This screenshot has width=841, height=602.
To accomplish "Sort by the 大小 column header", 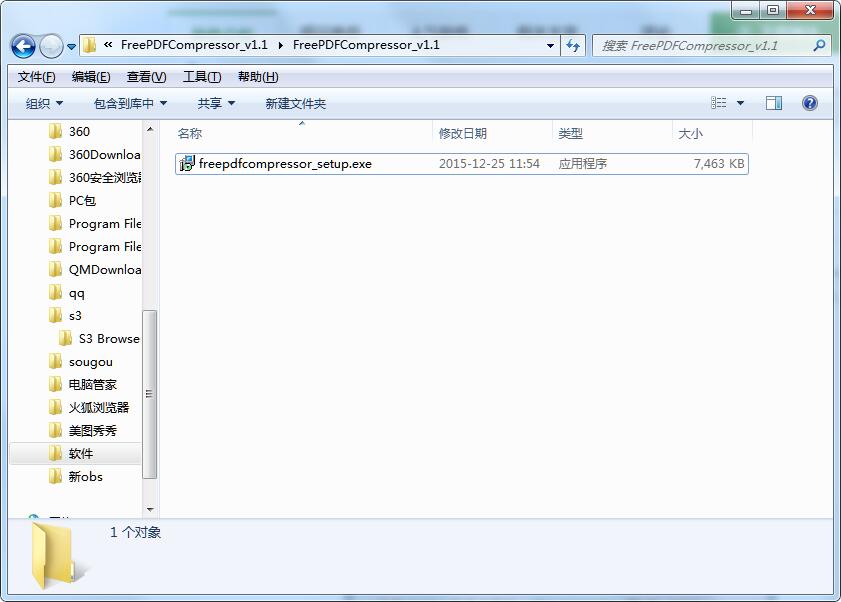I will tap(690, 134).
